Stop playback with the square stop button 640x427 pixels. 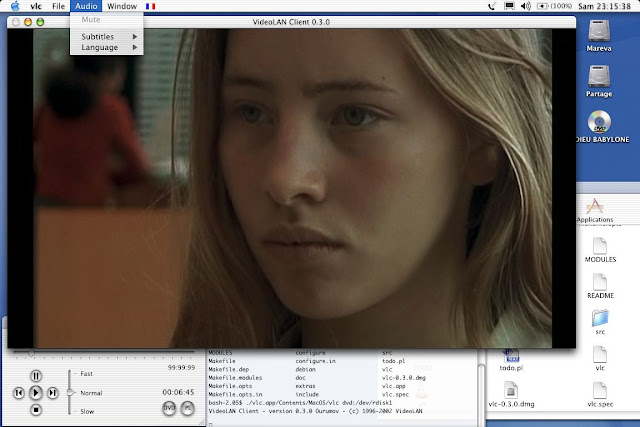point(36,409)
